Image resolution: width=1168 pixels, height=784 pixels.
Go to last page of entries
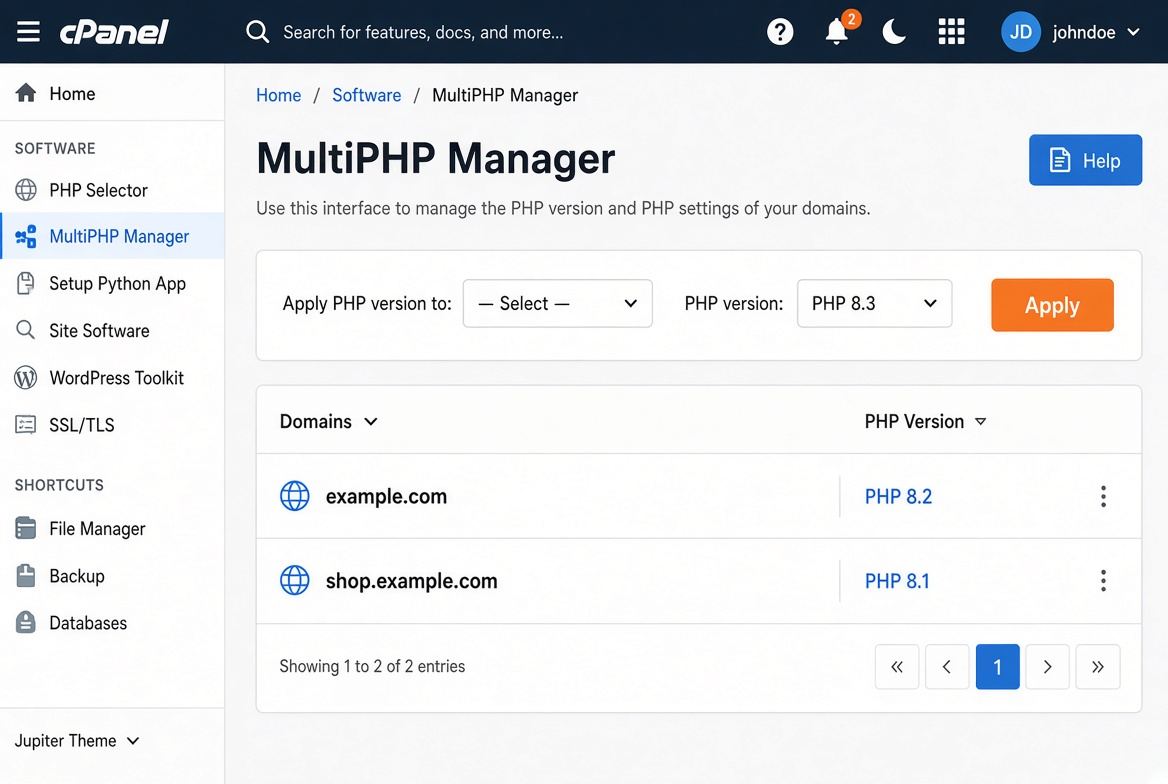tap(1098, 666)
